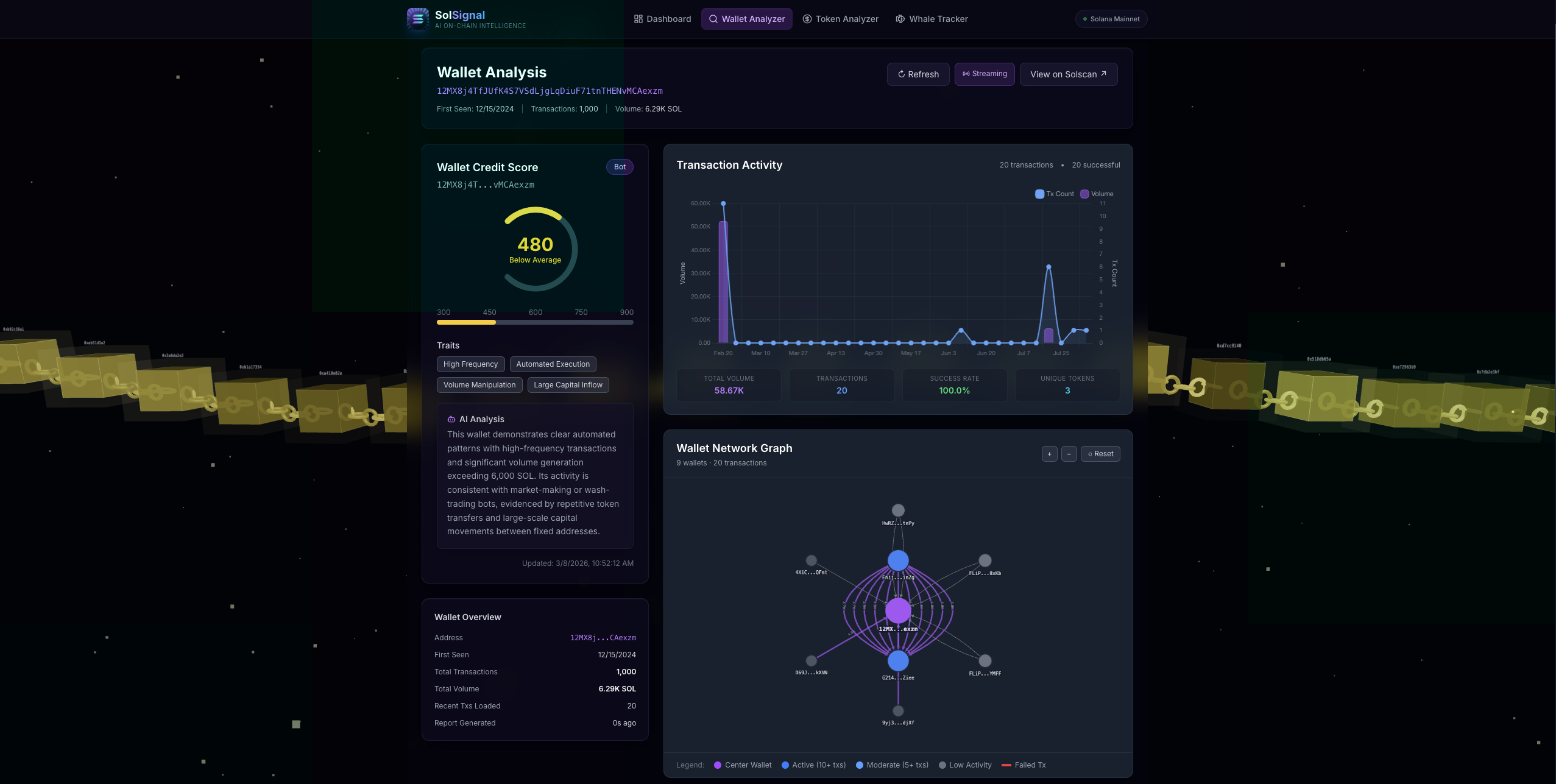Open View on Solscan link
The height and width of the screenshot is (784, 1556).
(x=1068, y=74)
